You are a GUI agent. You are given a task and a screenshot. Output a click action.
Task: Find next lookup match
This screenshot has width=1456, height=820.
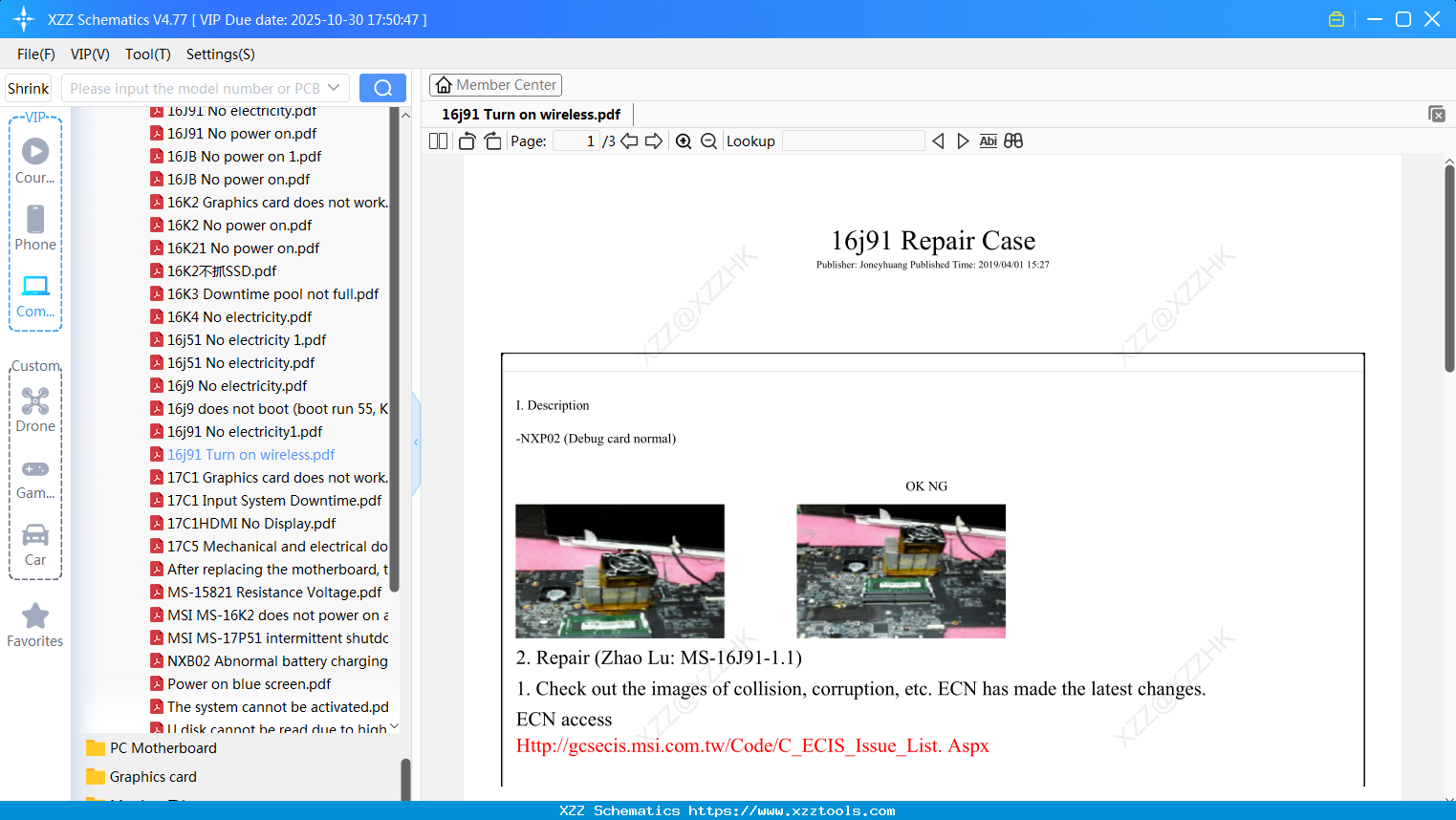pos(963,141)
